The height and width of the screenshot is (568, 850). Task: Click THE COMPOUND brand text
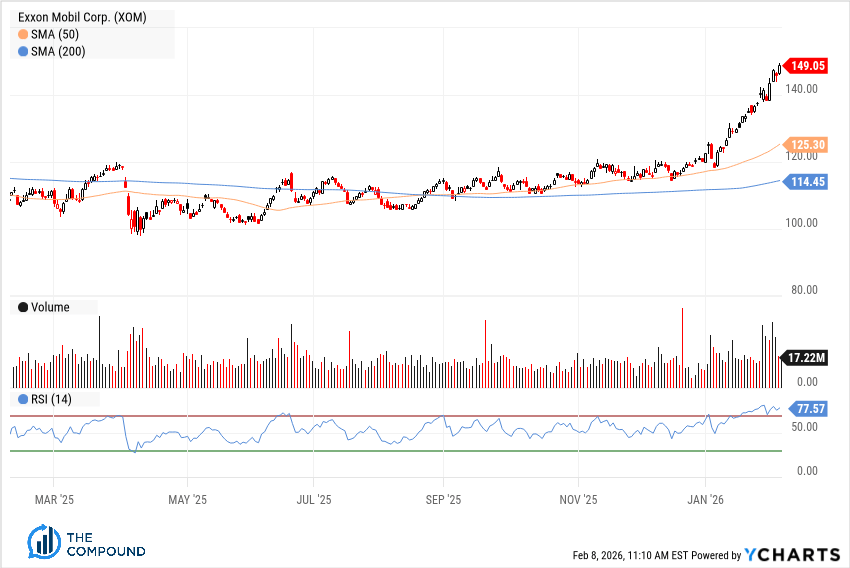click(x=106, y=545)
